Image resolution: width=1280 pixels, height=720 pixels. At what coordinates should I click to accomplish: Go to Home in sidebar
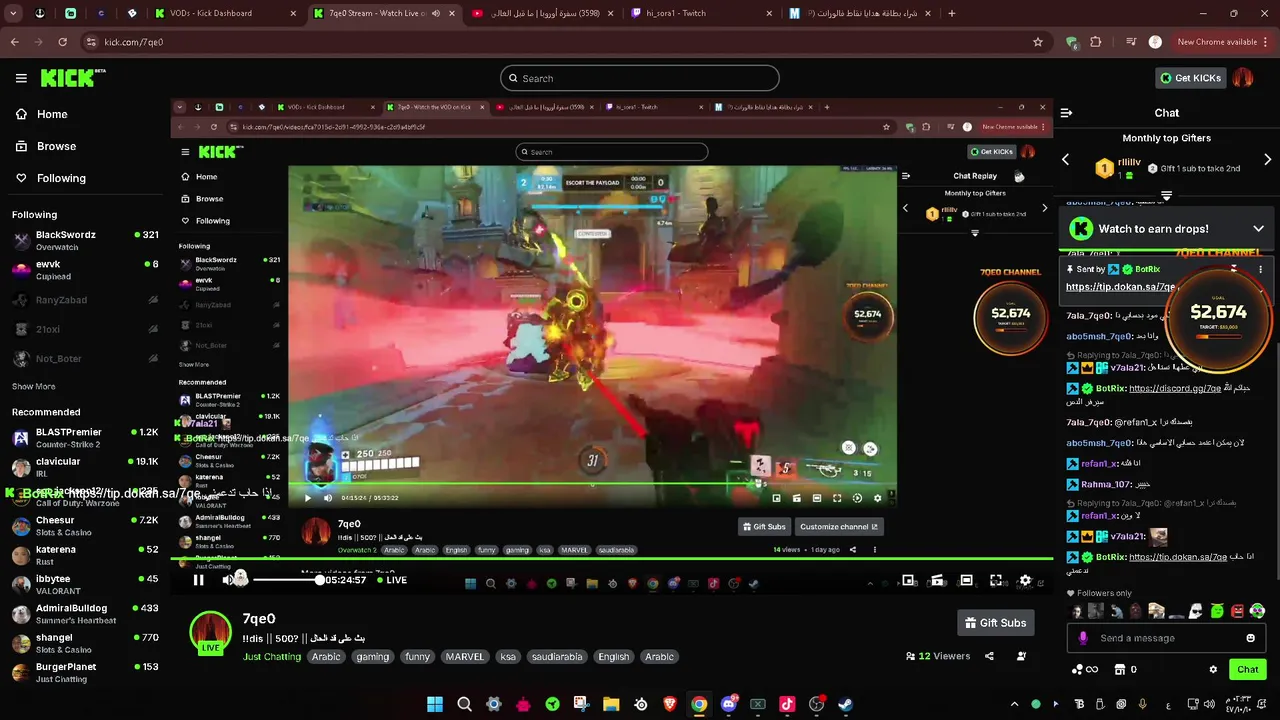[x=41, y=114]
